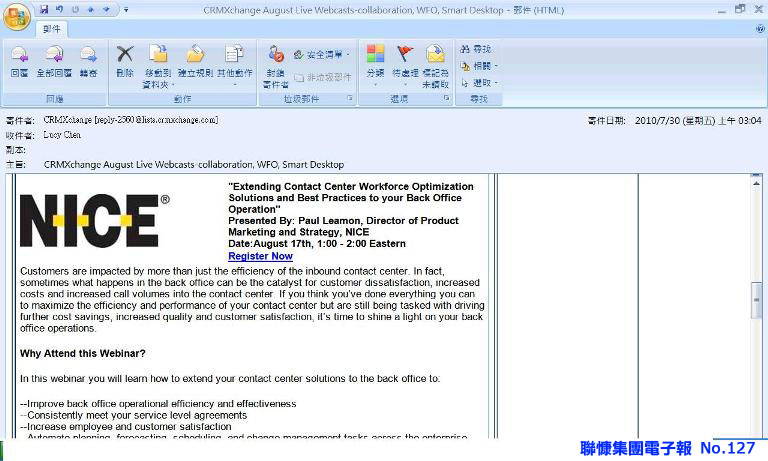Screen dimensions: 768x461
Task: Expand the 垃圾郵件 group dialog launcher
Action: (350, 98)
